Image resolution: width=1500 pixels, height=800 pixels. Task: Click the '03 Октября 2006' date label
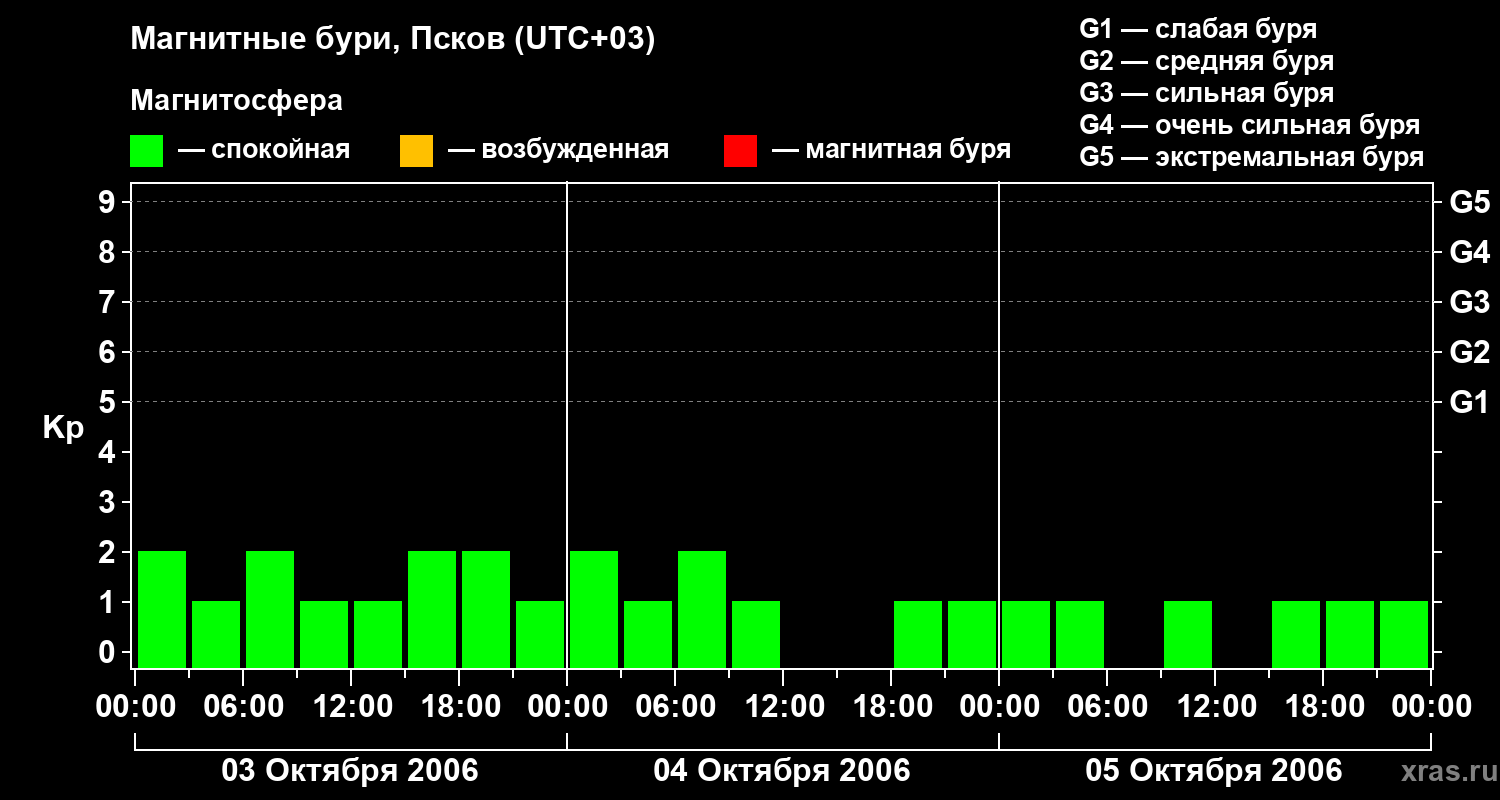coord(350,771)
